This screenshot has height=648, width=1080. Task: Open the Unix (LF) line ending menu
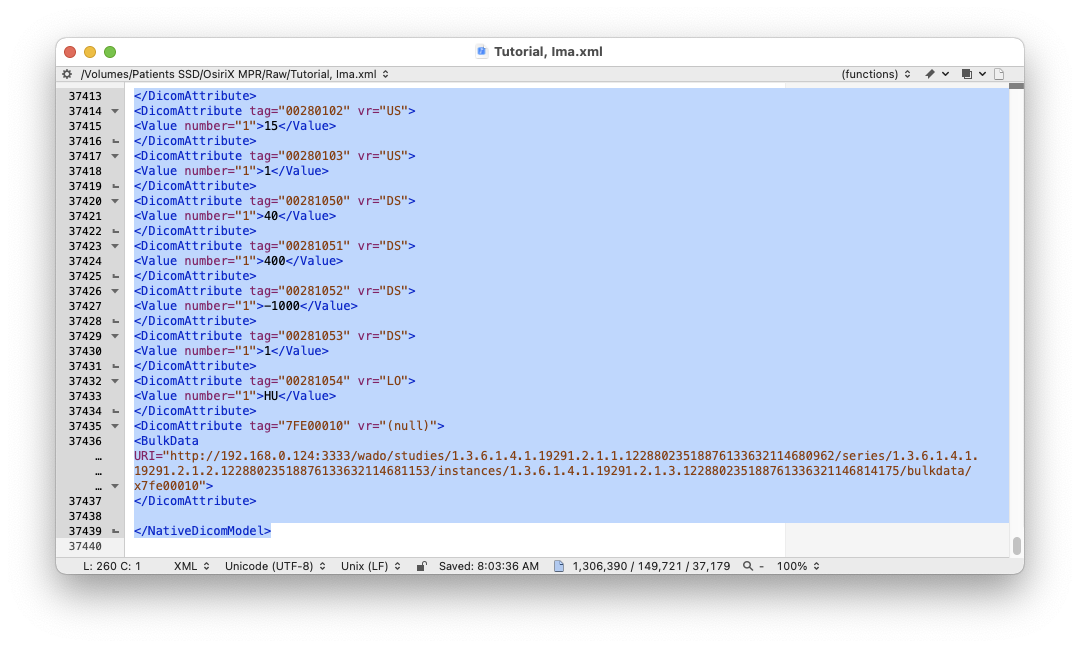click(371, 566)
